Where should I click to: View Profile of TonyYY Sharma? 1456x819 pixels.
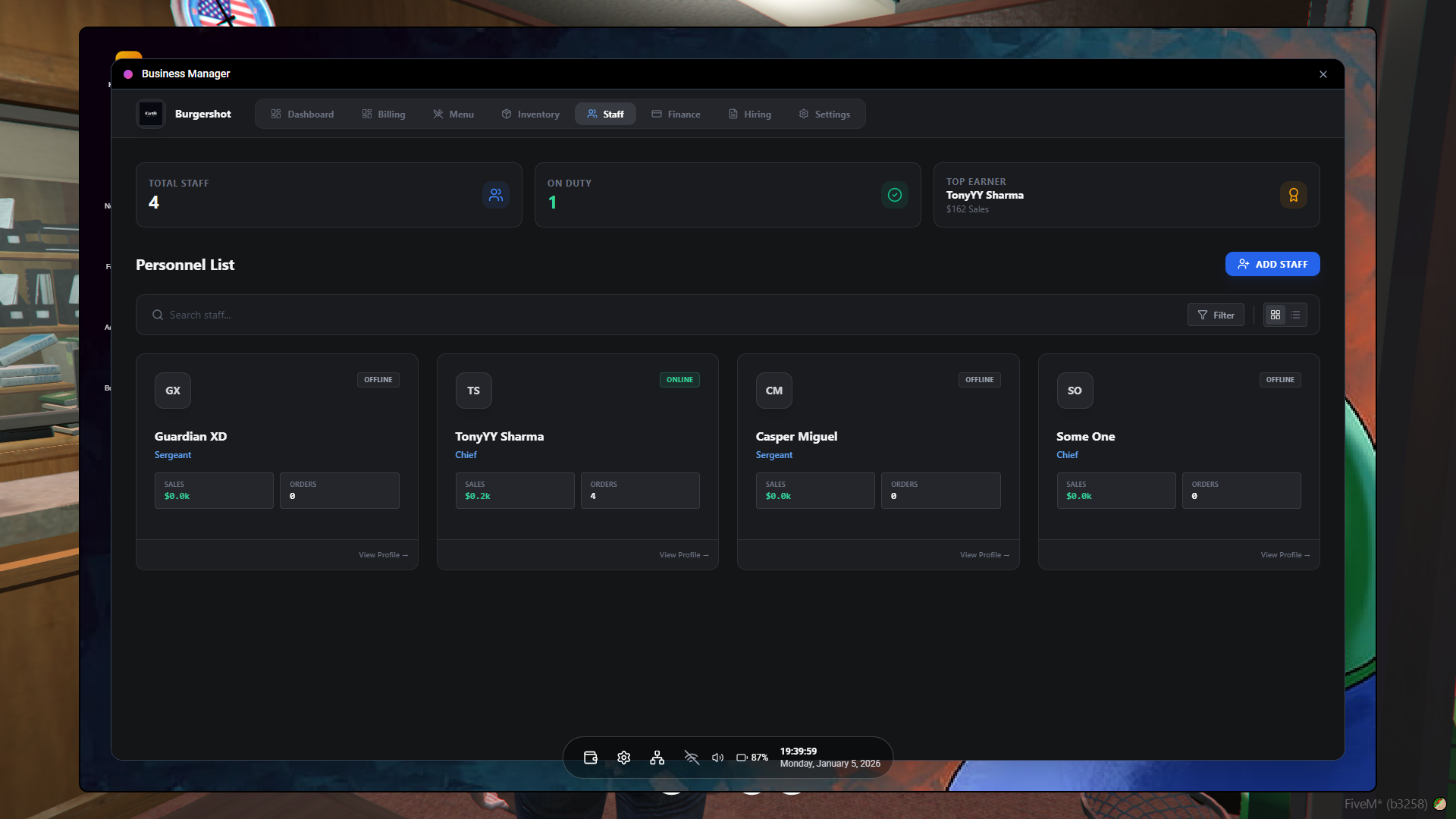click(683, 555)
